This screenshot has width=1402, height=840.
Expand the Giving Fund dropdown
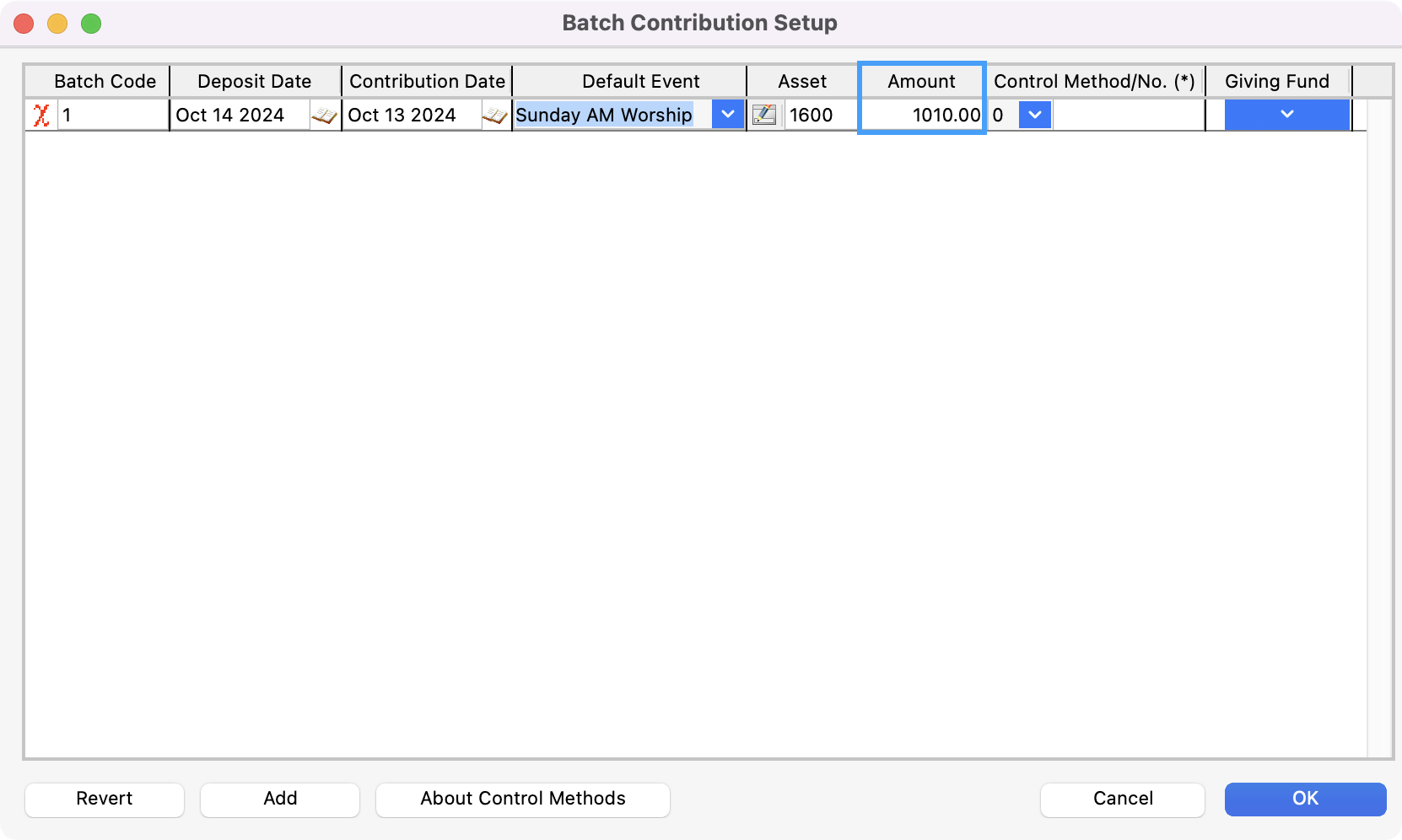coord(1286,115)
